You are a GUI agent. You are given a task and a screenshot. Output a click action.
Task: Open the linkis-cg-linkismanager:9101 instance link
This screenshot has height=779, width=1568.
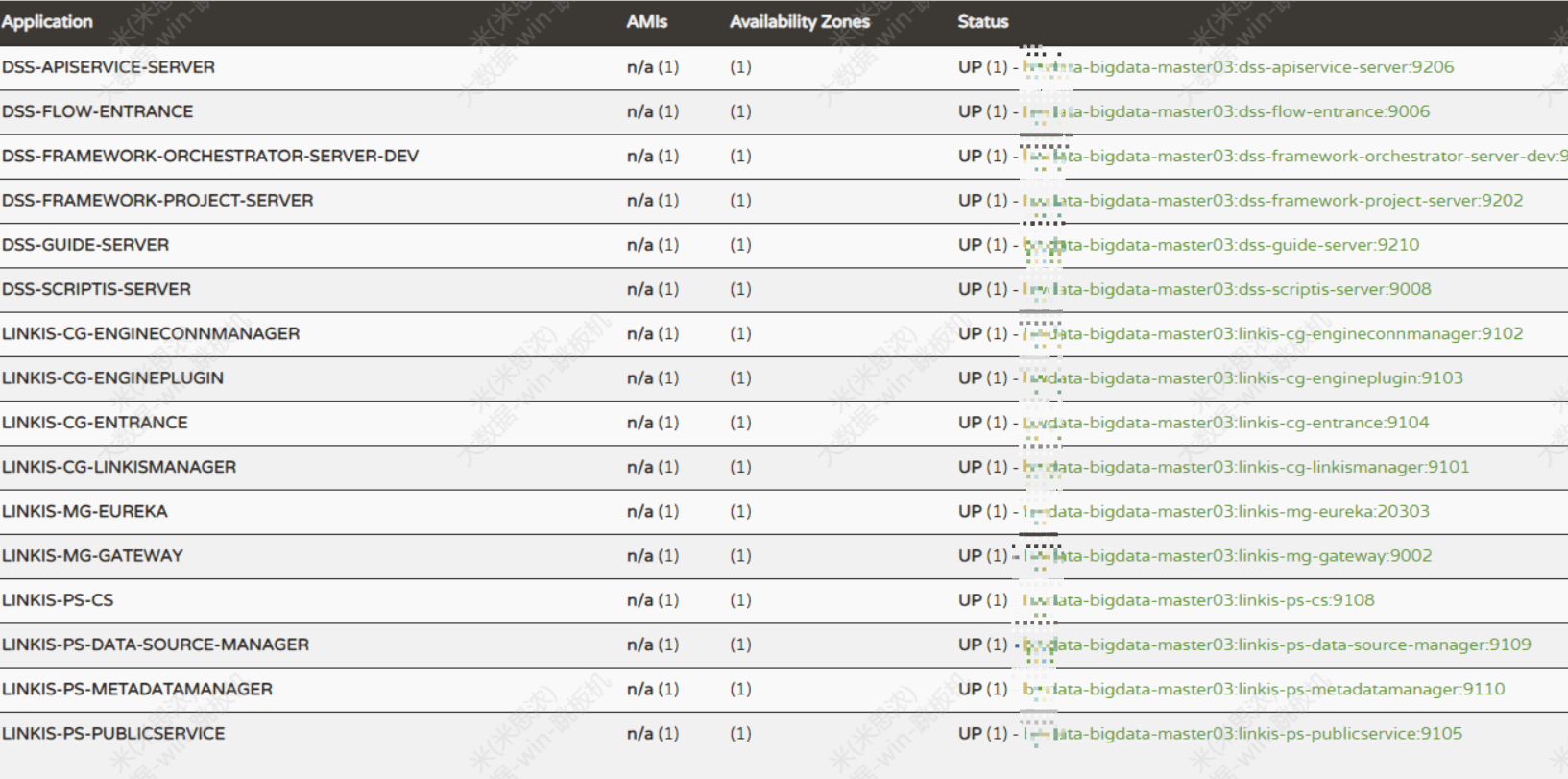(1245, 467)
